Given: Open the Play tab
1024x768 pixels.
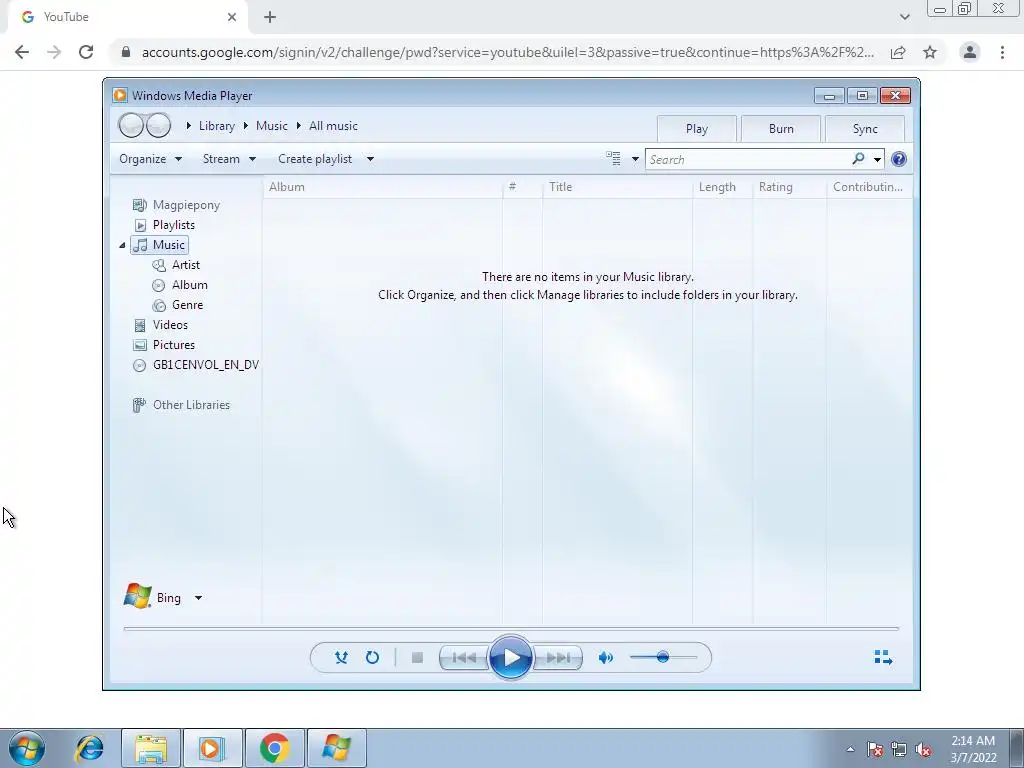Looking at the screenshot, I should pyautogui.click(x=697, y=129).
